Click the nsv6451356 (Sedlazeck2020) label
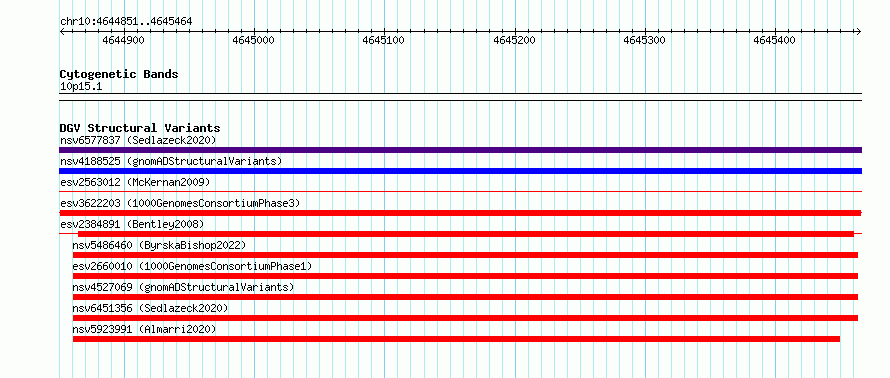Viewport: 890px width, 378px height. click(x=150, y=308)
